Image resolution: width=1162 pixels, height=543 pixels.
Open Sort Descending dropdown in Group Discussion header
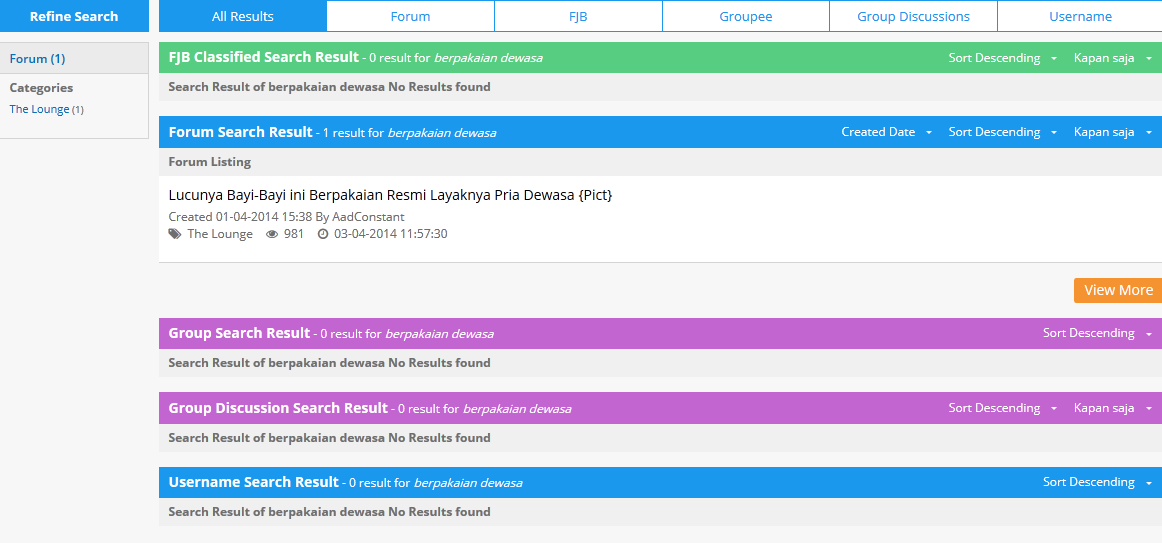tap(1003, 408)
